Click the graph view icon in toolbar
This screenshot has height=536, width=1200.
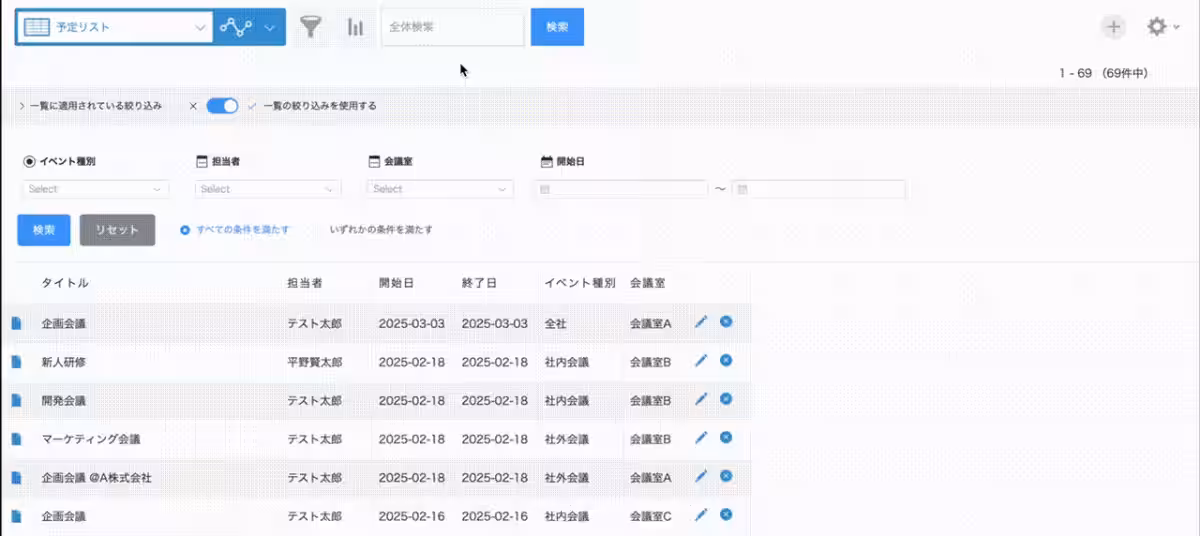tap(238, 28)
